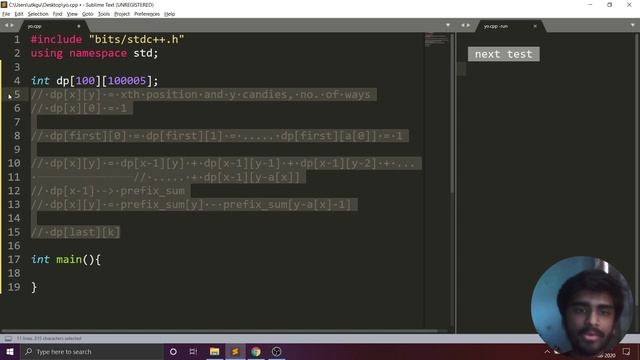
Task: Open the Preferences menu
Action: click(x=147, y=14)
